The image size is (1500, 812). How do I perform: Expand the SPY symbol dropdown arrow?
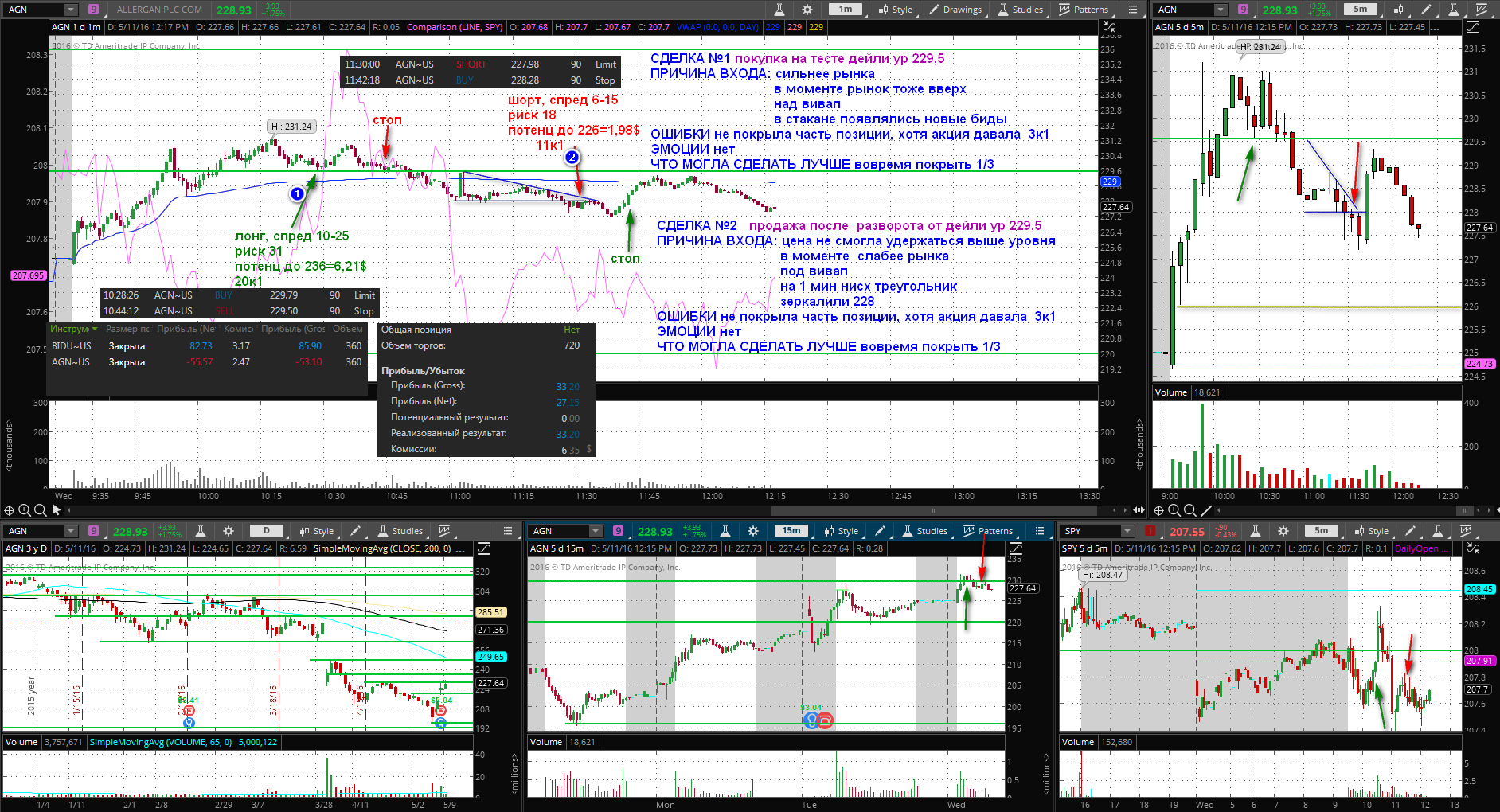pyautogui.click(x=1127, y=531)
